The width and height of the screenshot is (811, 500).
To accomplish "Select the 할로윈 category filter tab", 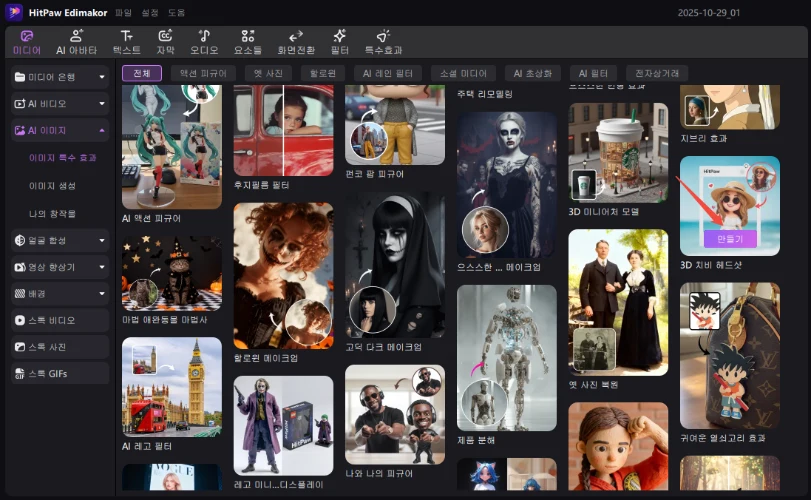I will tap(322, 73).
